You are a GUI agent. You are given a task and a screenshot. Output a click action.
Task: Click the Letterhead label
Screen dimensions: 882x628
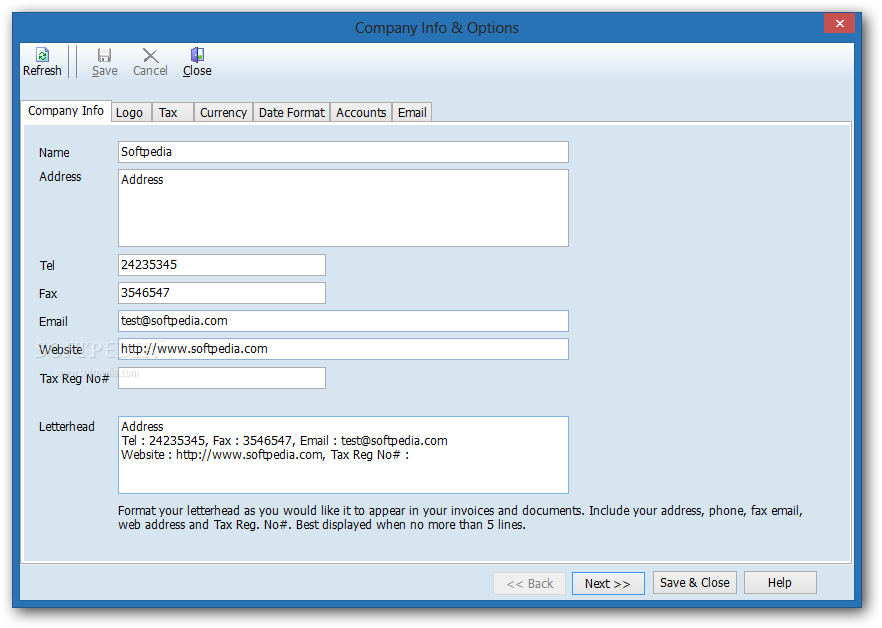point(66,427)
